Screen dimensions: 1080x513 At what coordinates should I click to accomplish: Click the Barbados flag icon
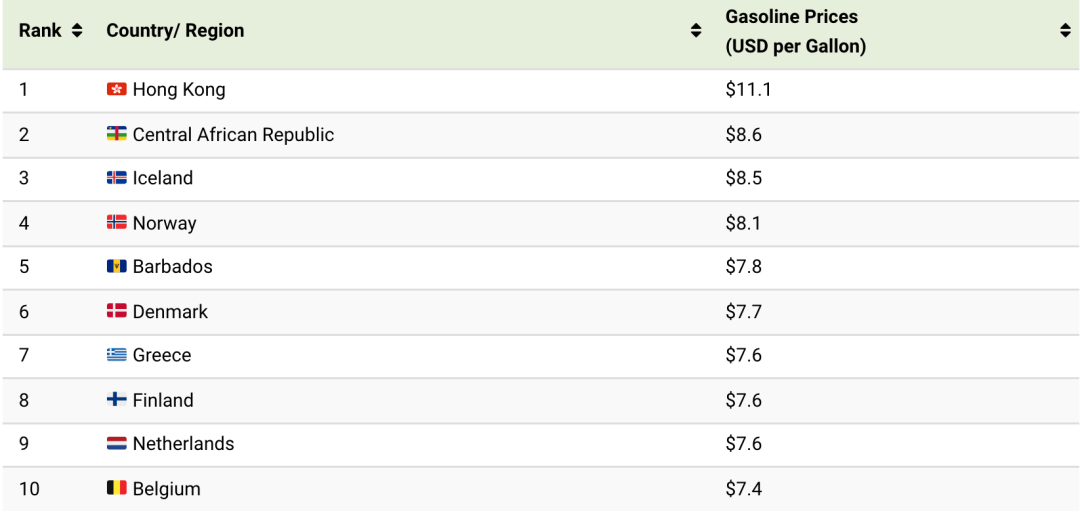point(116,266)
